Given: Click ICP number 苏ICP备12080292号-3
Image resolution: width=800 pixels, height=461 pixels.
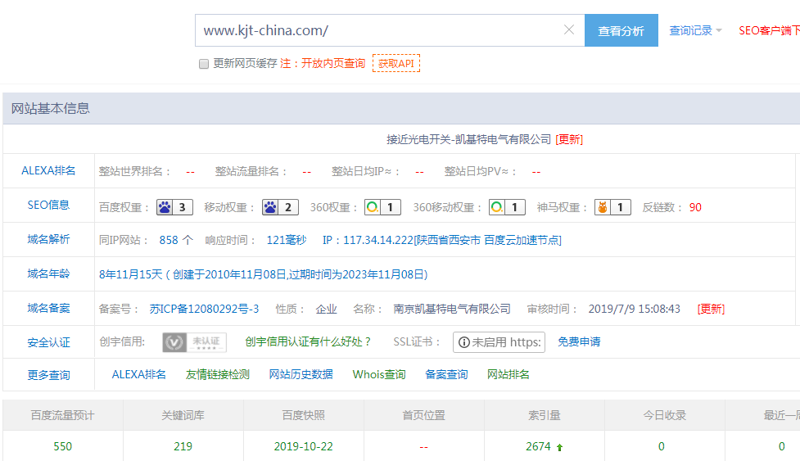Looking at the screenshot, I should pyautogui.click(x=204, y=309).
